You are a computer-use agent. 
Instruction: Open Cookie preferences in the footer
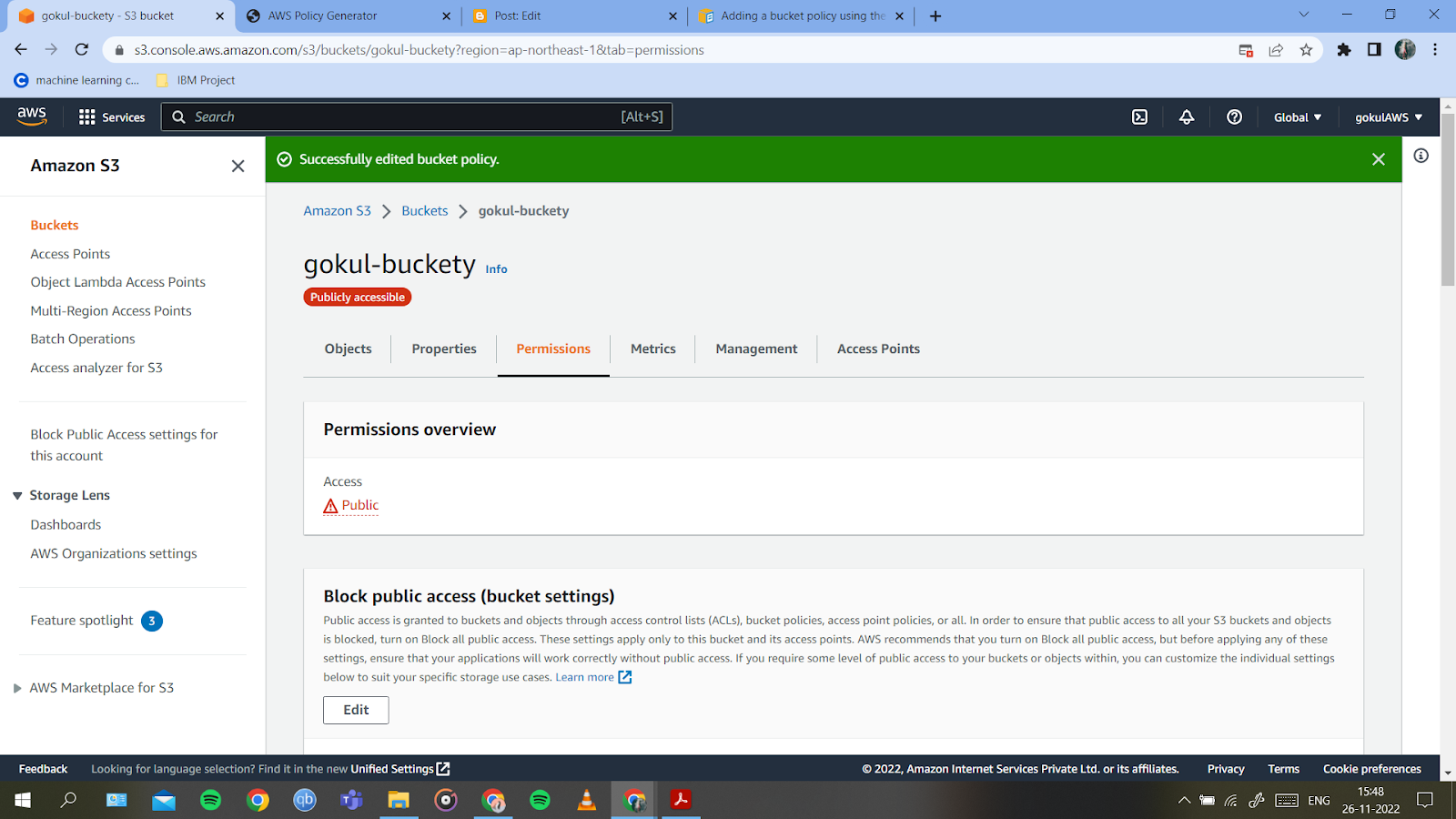tap(1372, 769)
